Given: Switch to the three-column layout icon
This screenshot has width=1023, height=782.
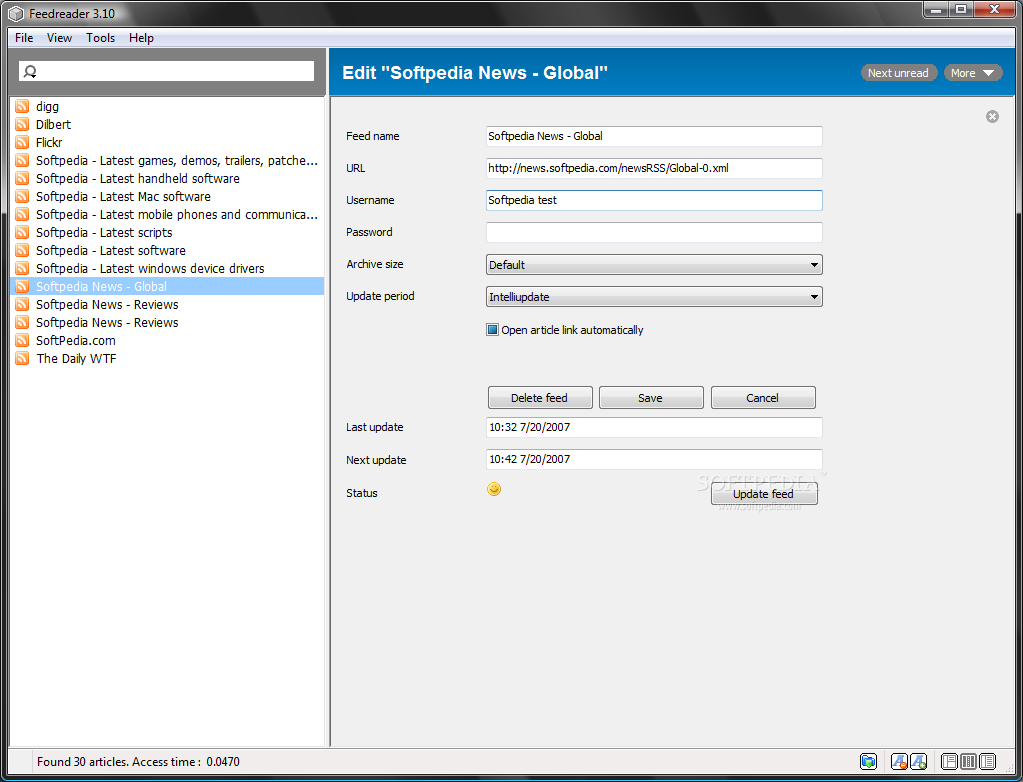Looking at the screenshot, I should [x=968, y=761].
